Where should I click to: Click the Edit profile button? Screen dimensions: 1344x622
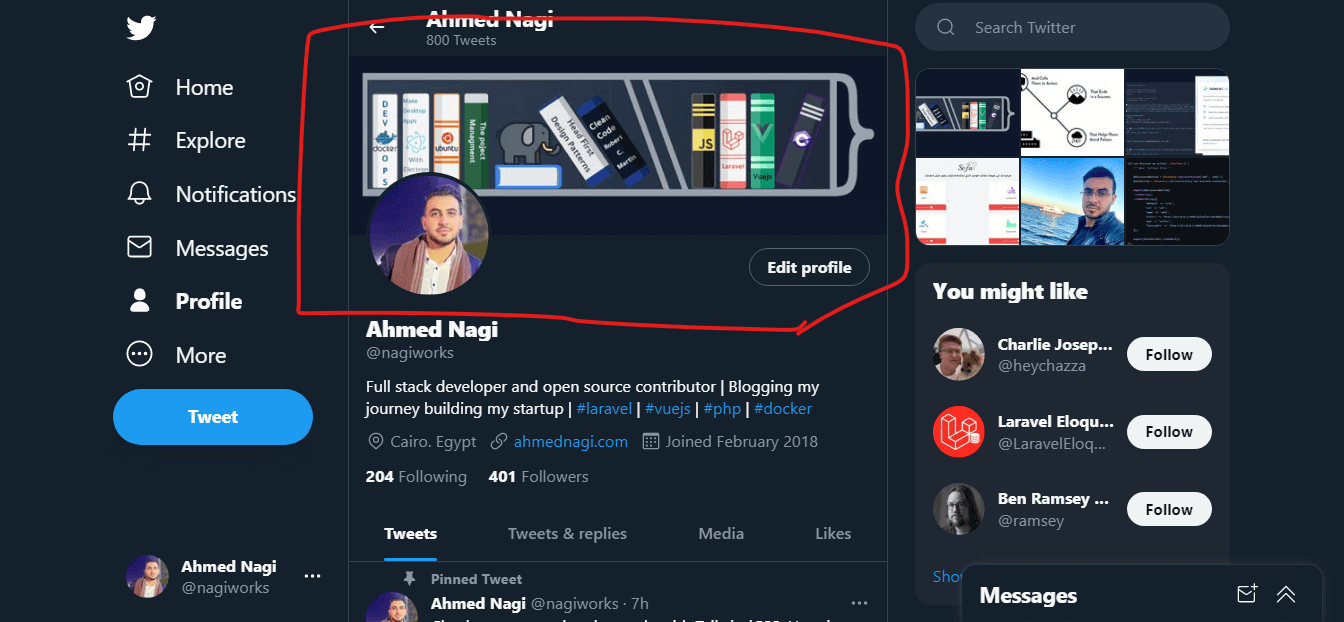809,267
